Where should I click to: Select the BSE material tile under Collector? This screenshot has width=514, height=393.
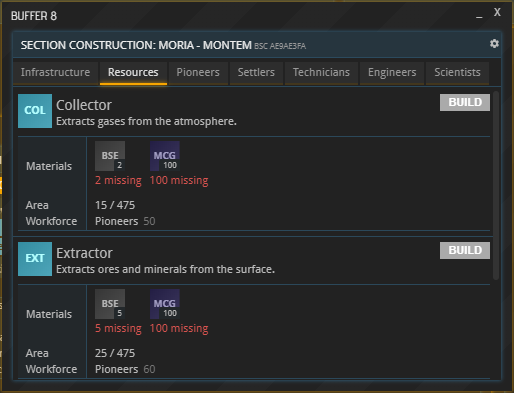[110, 156]
